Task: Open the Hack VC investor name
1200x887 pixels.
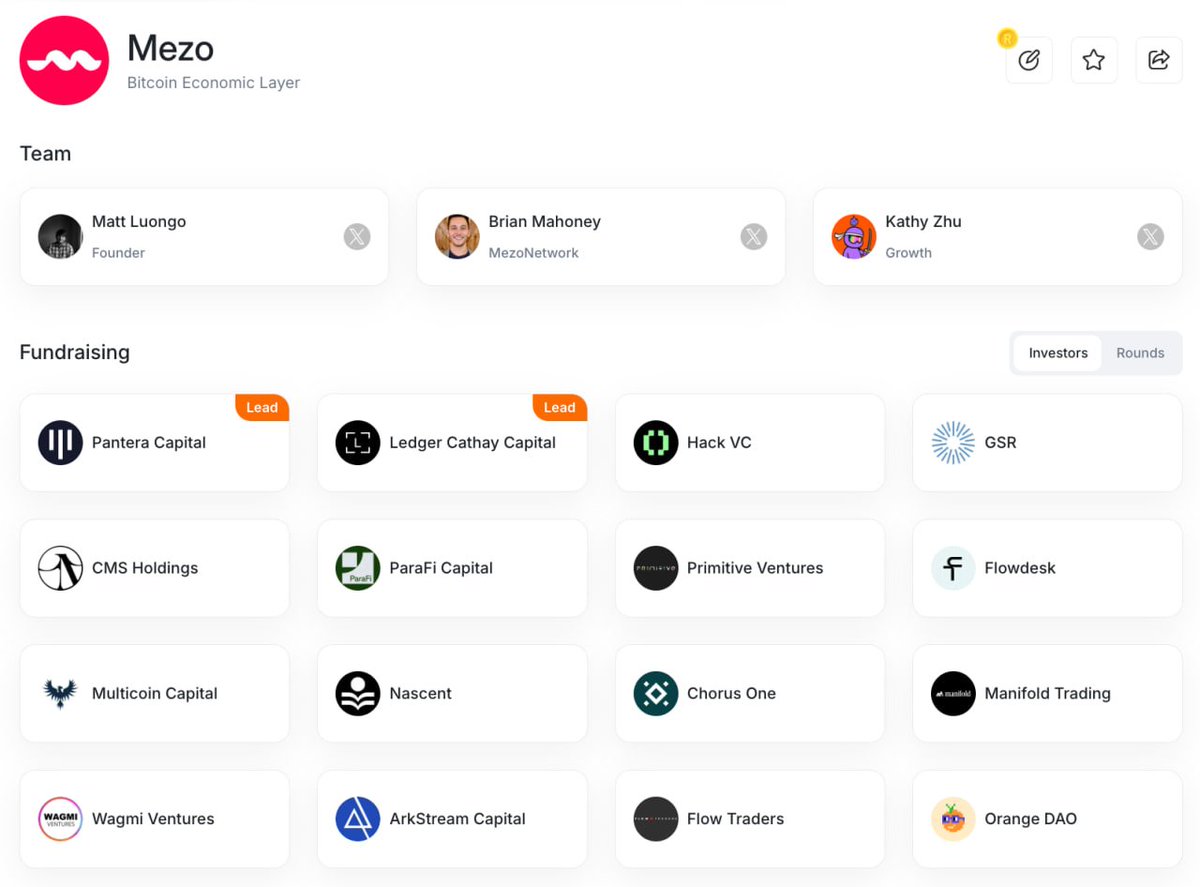Action: pyautogui.click(x=719, y=443)
